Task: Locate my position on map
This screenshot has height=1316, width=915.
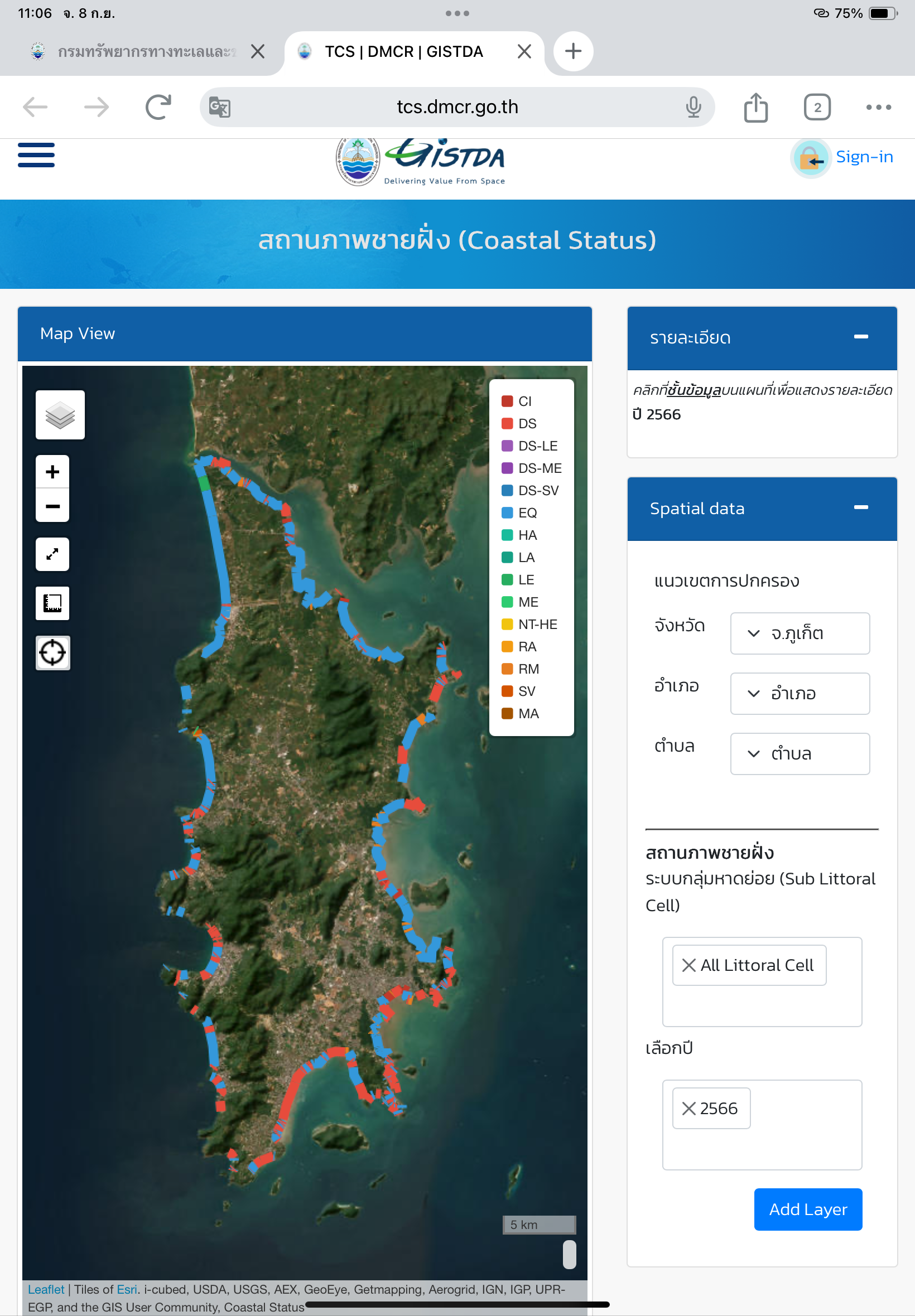Action: point(52,652)
